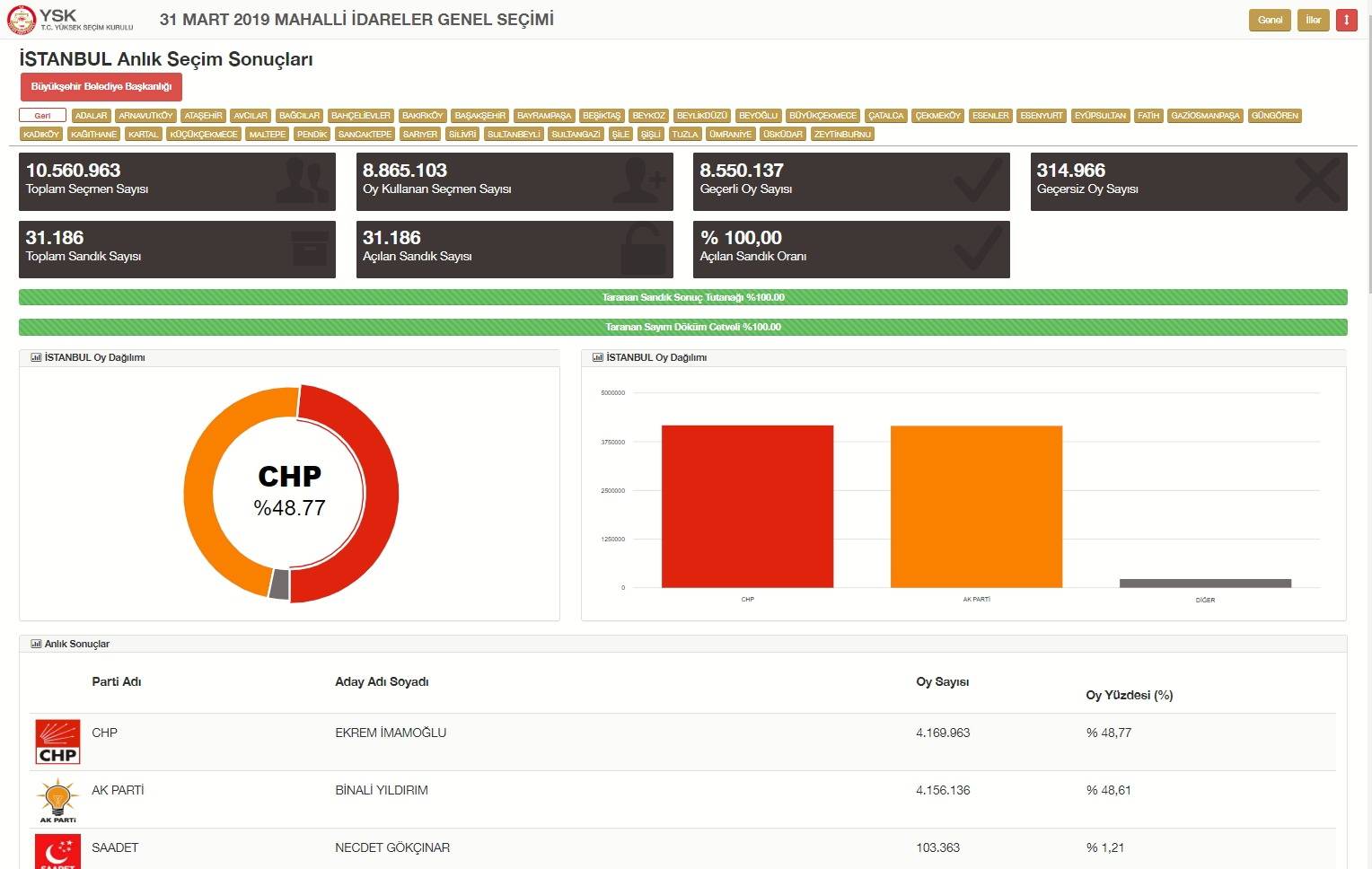Image resolution: width=1372 pixels, height=869 pixels.
Task: Go back with the Geri button
Action: tap(42, 116)
